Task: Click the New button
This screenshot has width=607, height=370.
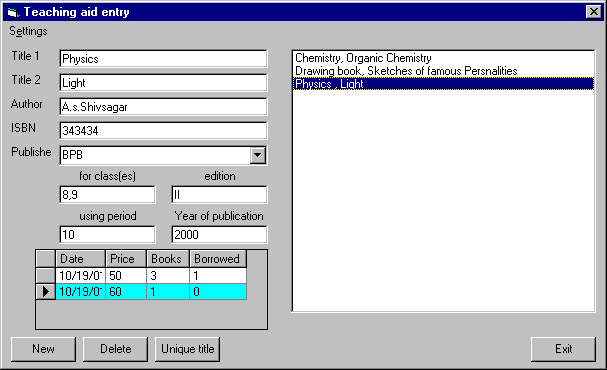Action: point(43,349)
